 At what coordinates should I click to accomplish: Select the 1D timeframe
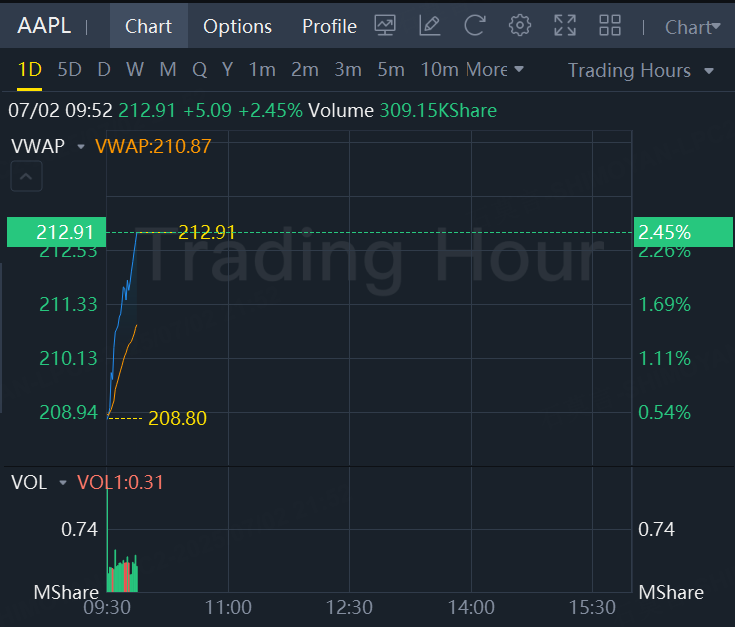[30, 70]
